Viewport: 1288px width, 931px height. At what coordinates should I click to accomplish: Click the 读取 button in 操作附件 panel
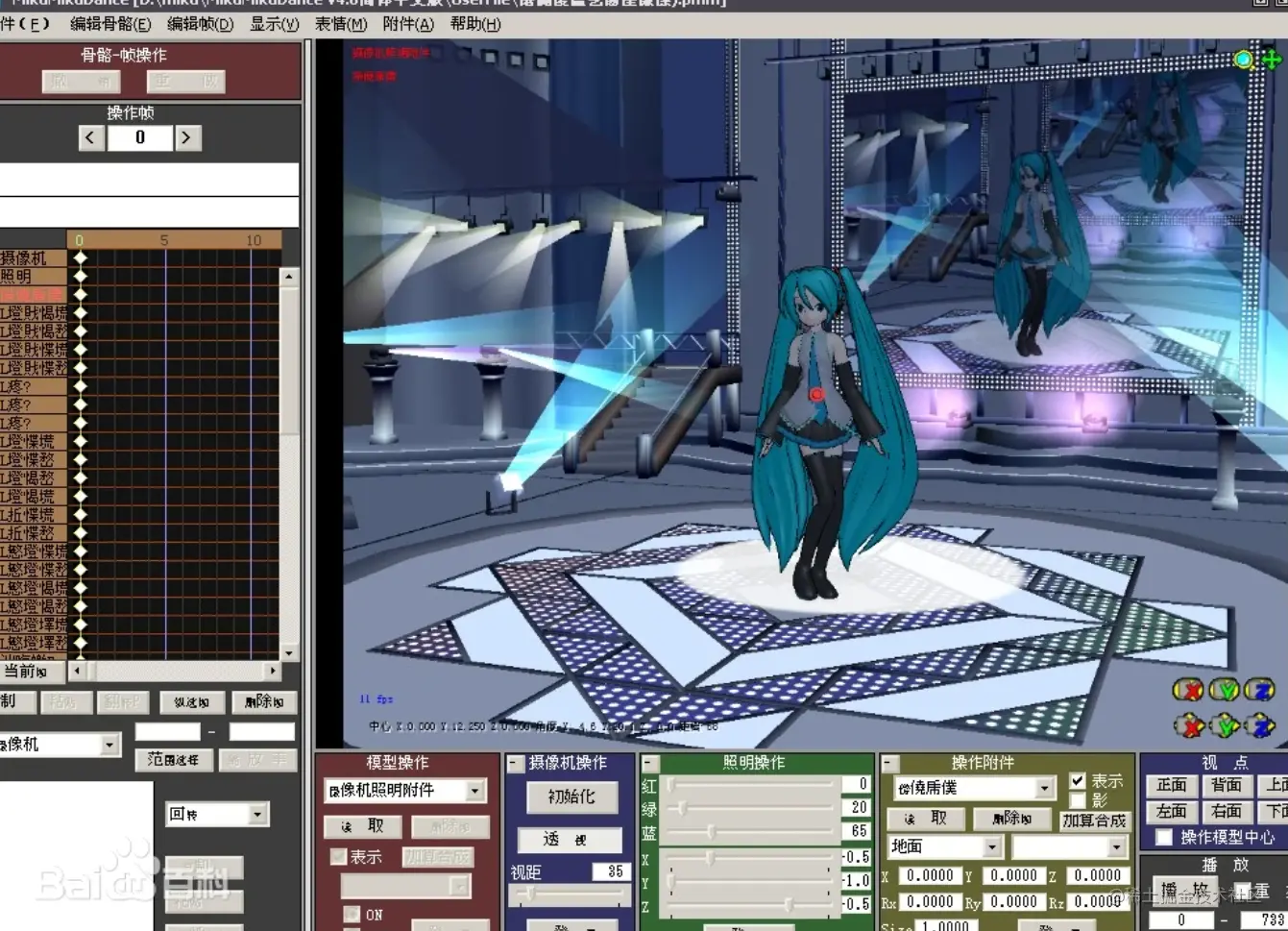pos(925,819)
